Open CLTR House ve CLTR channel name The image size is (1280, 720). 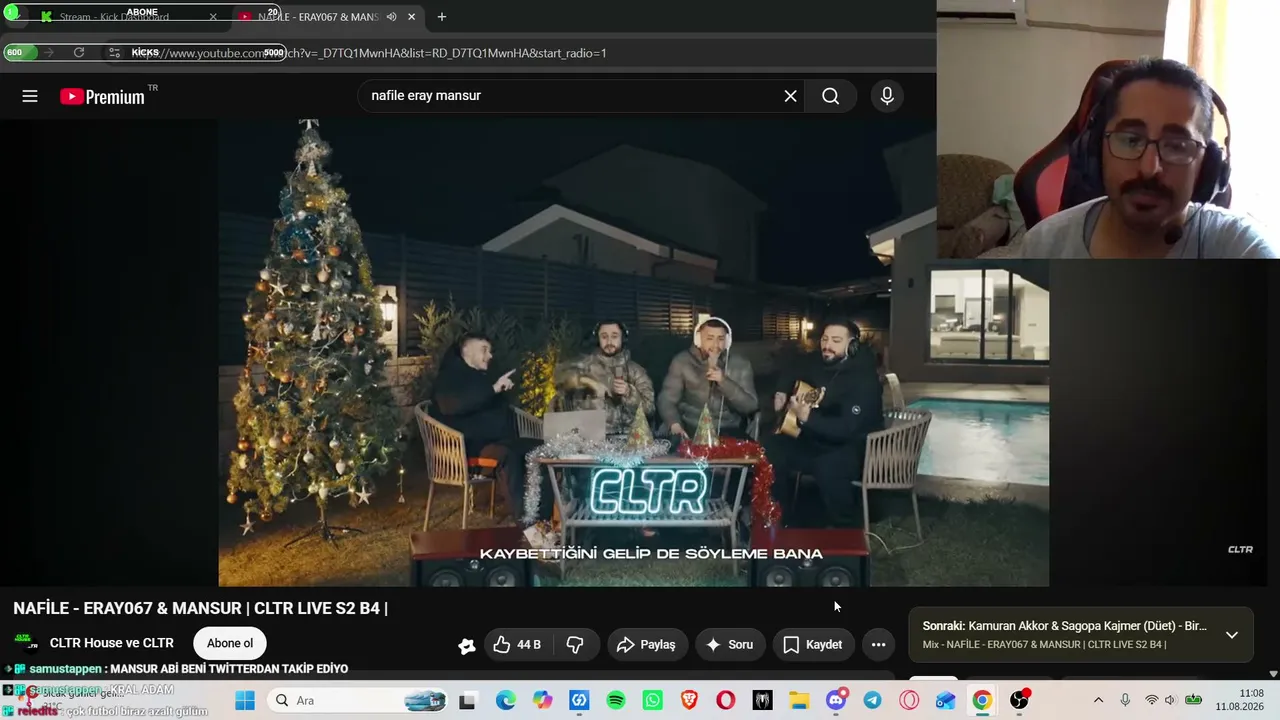[x=112, y=643]
